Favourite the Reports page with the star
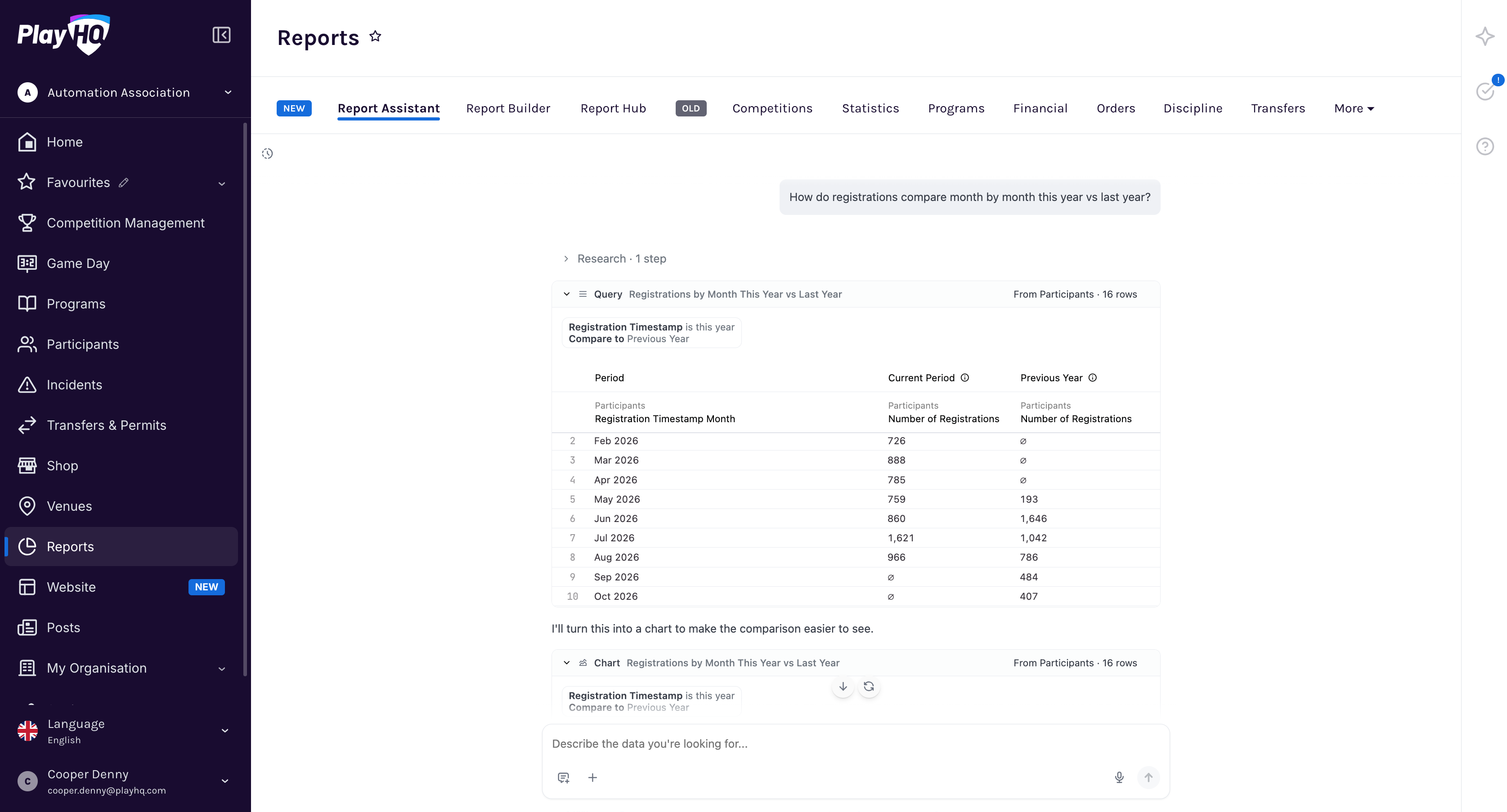This screenshot has width=1507, height=812. tap(376, 37)
